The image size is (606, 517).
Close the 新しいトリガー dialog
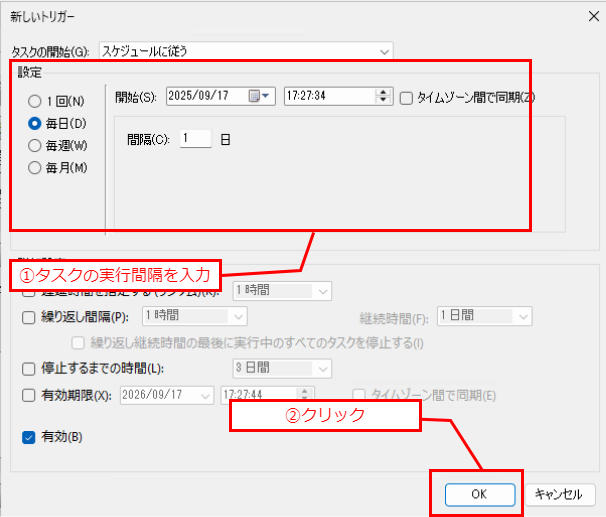(594, 16)
